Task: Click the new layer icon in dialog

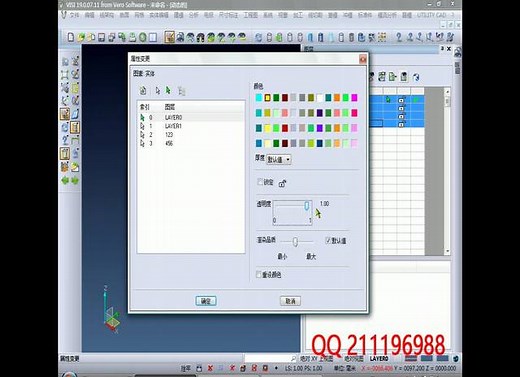Action: pos(143,90)
